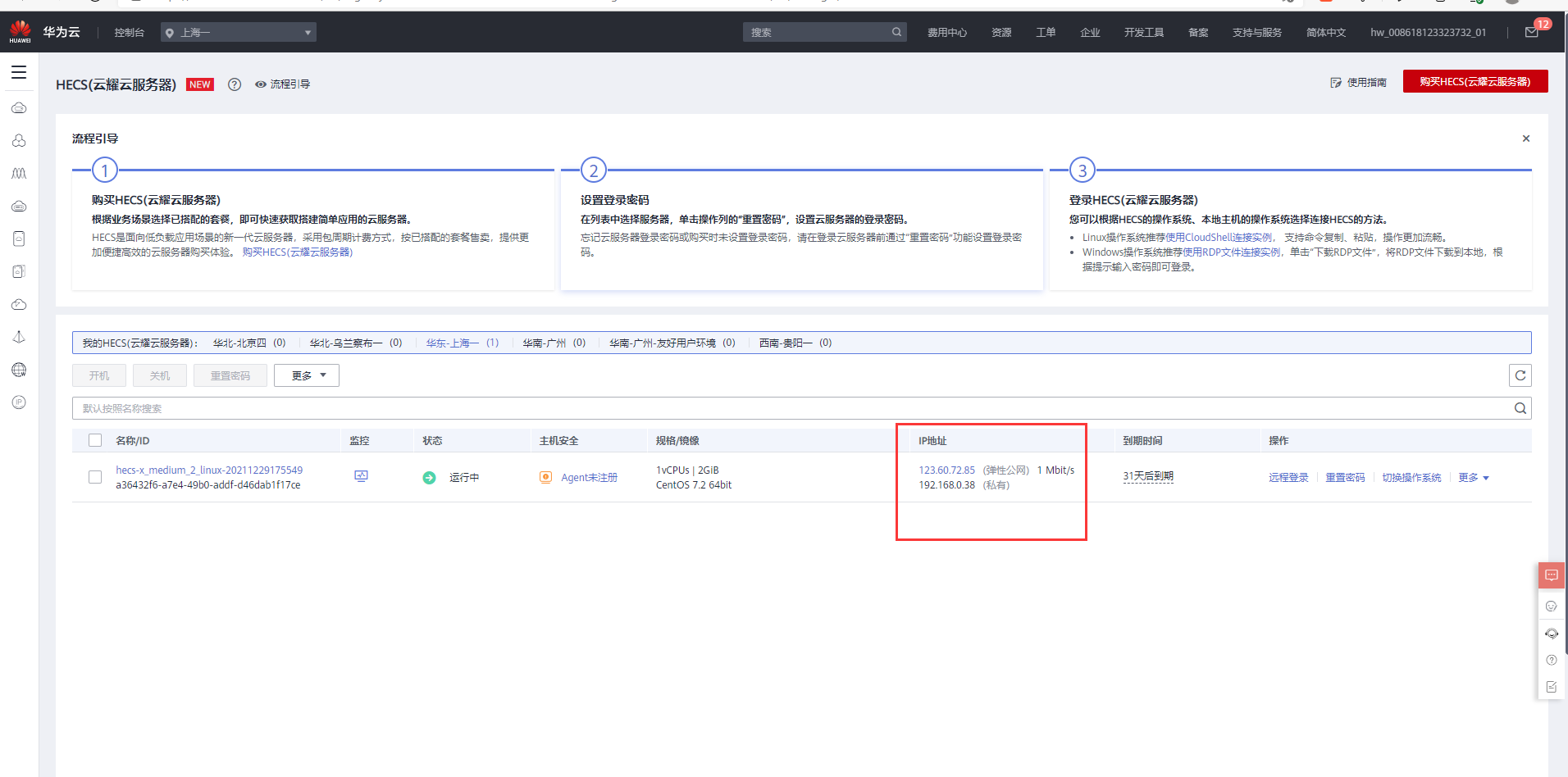The height and width of the screenshot is (777, 1568).
Task: Open 企业 in top menu
Action: pos(1090,33)
